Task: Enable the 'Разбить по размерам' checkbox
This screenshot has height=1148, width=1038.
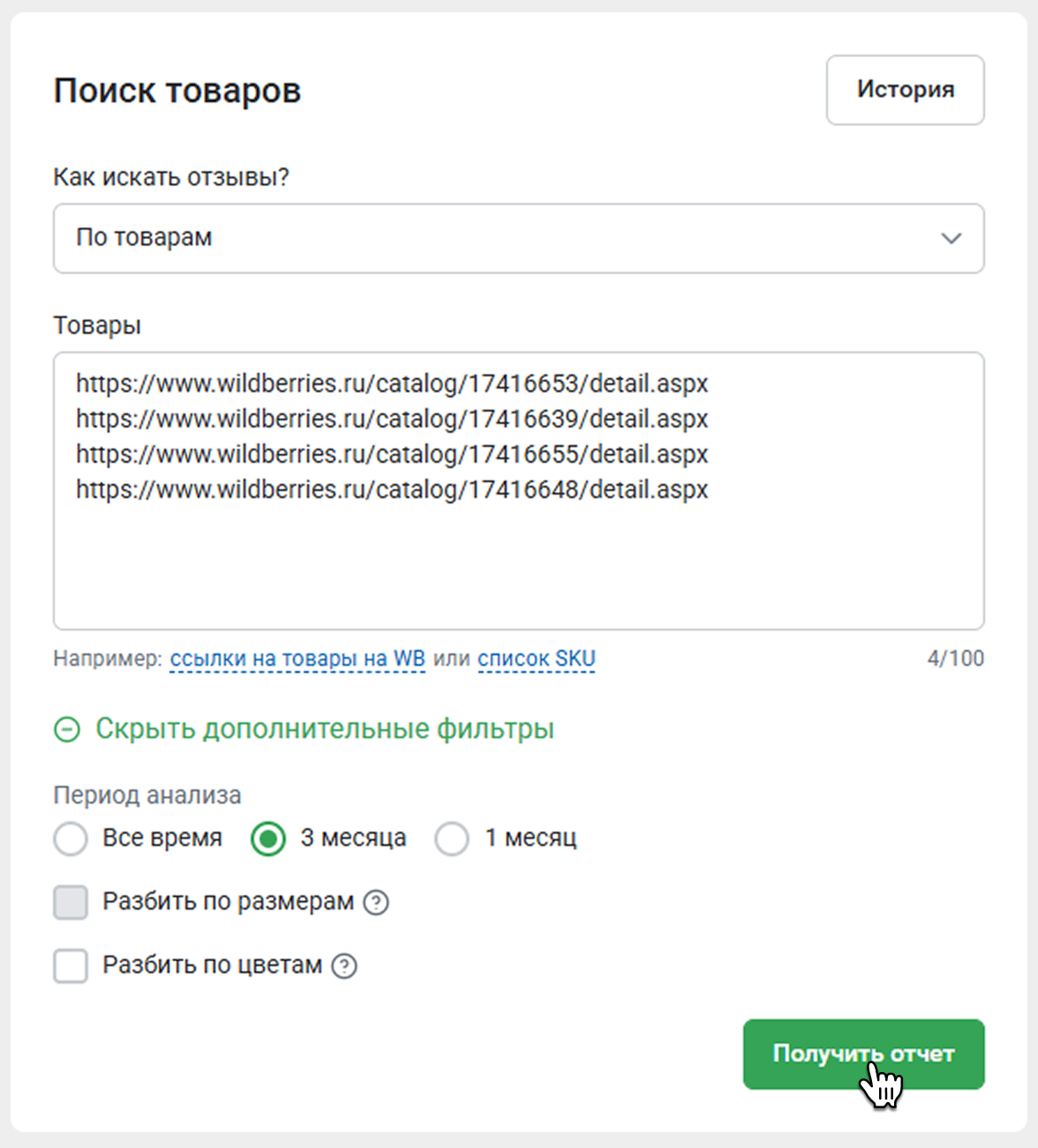Action: click(71, 903)
